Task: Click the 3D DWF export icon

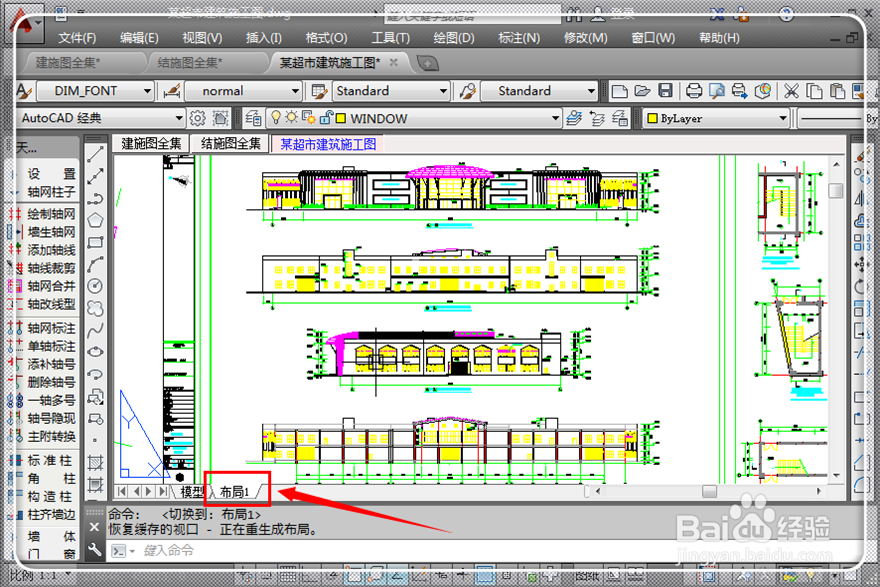Action: pos(762,91)
